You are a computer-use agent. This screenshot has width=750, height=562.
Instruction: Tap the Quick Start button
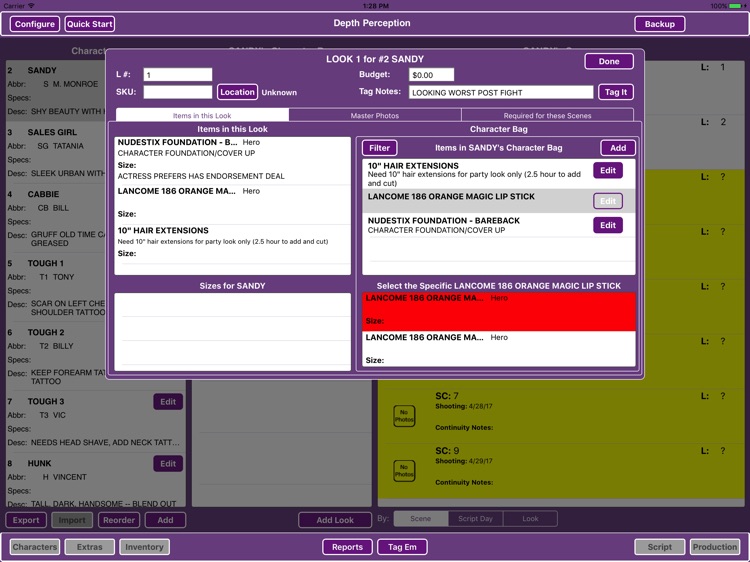[89, 24]
